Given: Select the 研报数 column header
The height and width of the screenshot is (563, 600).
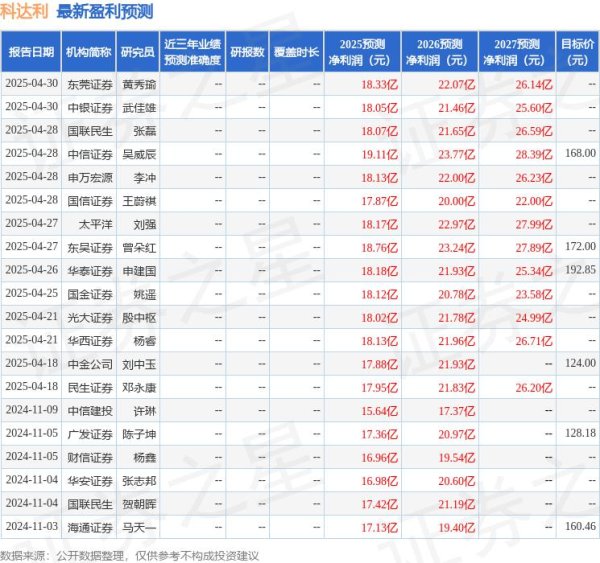Looking at the screenshot, I should (x=247, y=52).
